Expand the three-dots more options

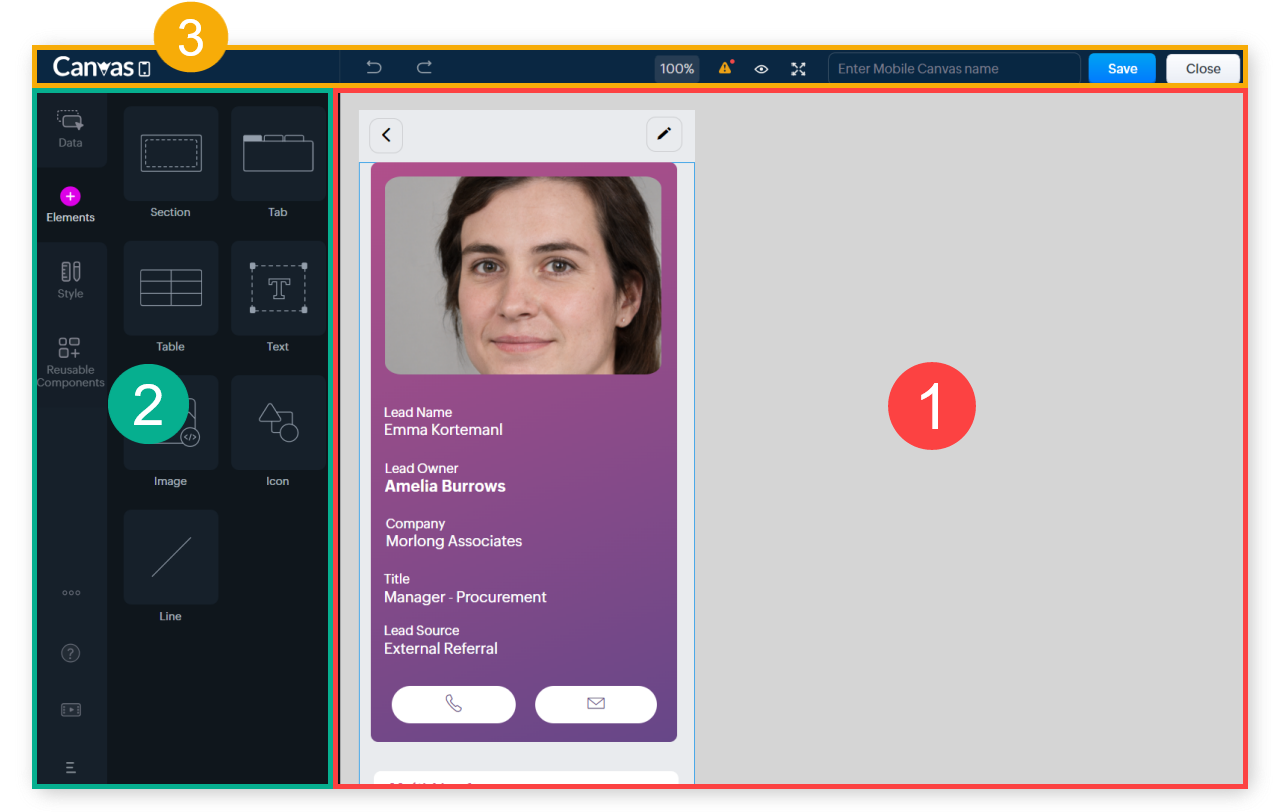[71, 593]
